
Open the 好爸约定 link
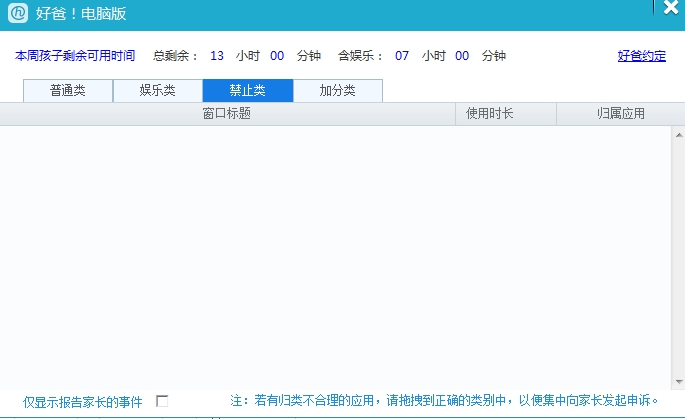tap(641, 56)
